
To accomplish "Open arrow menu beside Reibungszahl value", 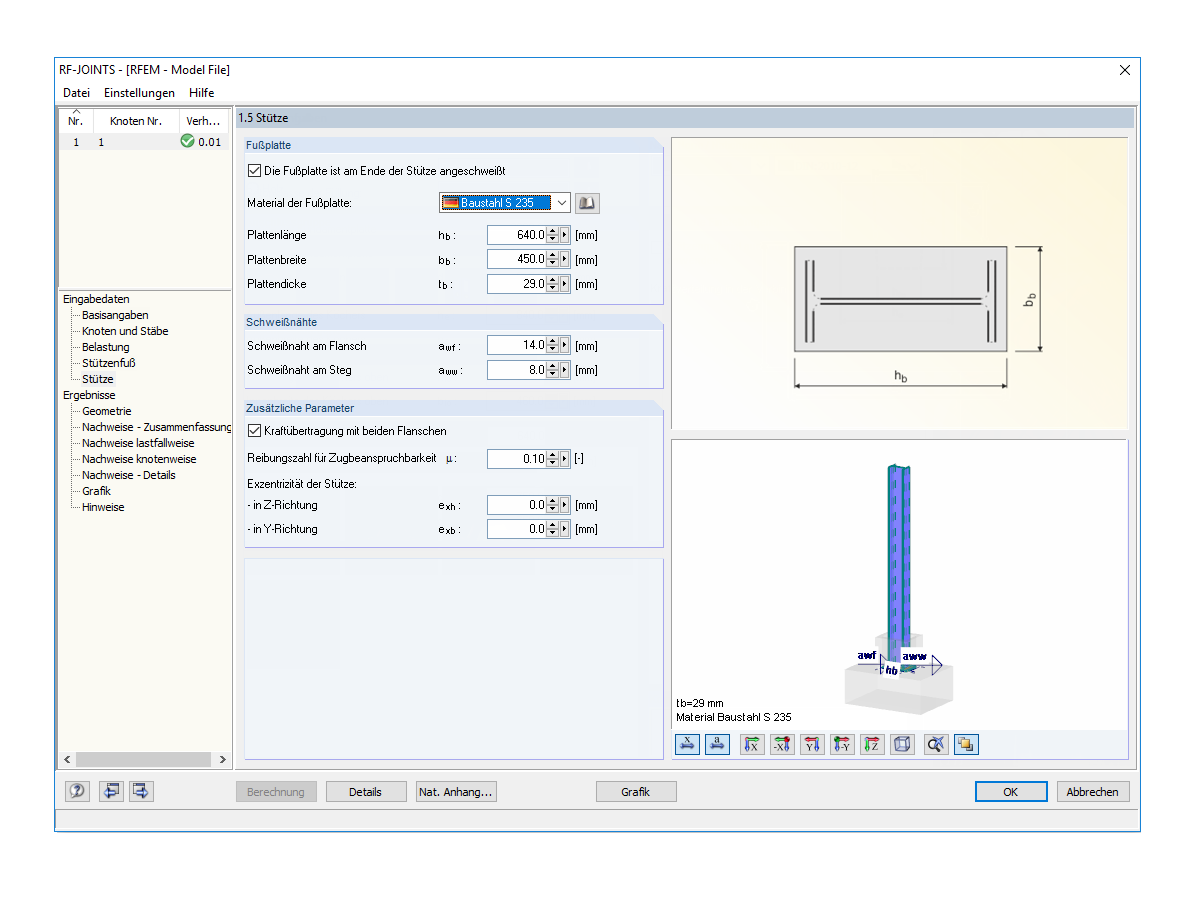I will click(564, 458).
